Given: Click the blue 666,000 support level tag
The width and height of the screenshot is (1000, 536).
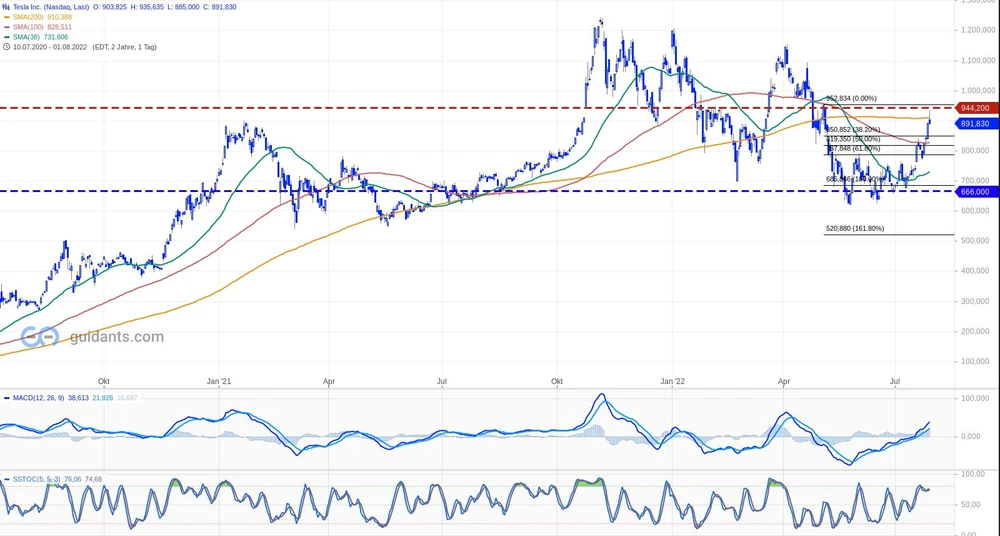Looking at the screenshot, I should click(x=974, y=191).
